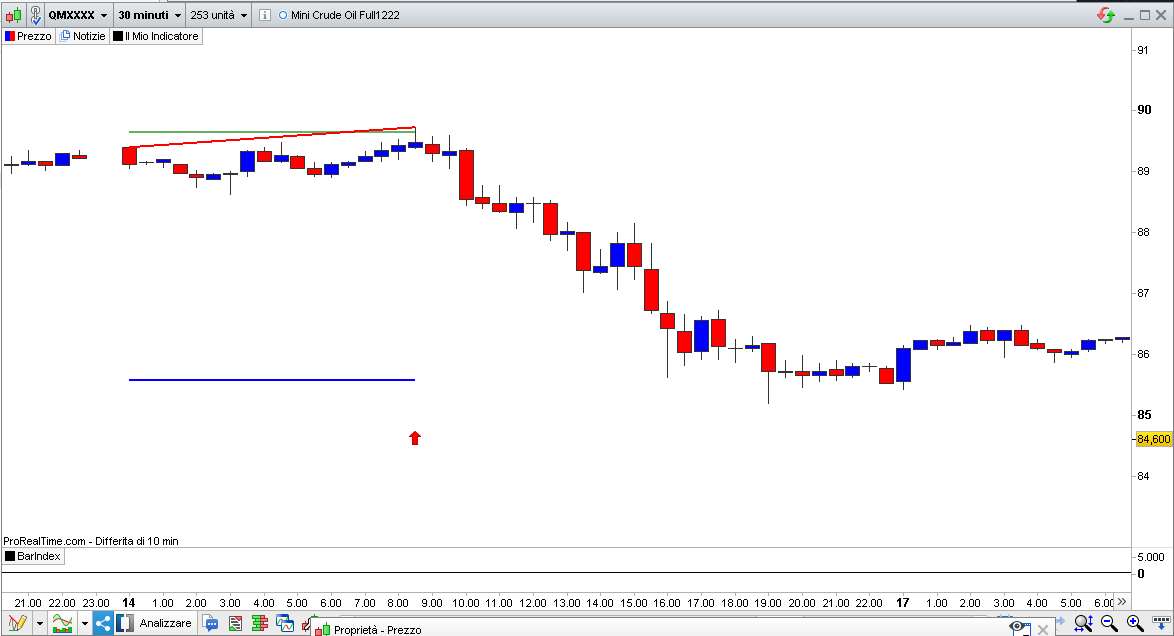Click the yellow 84,600 price label

tap(1153, 439)
